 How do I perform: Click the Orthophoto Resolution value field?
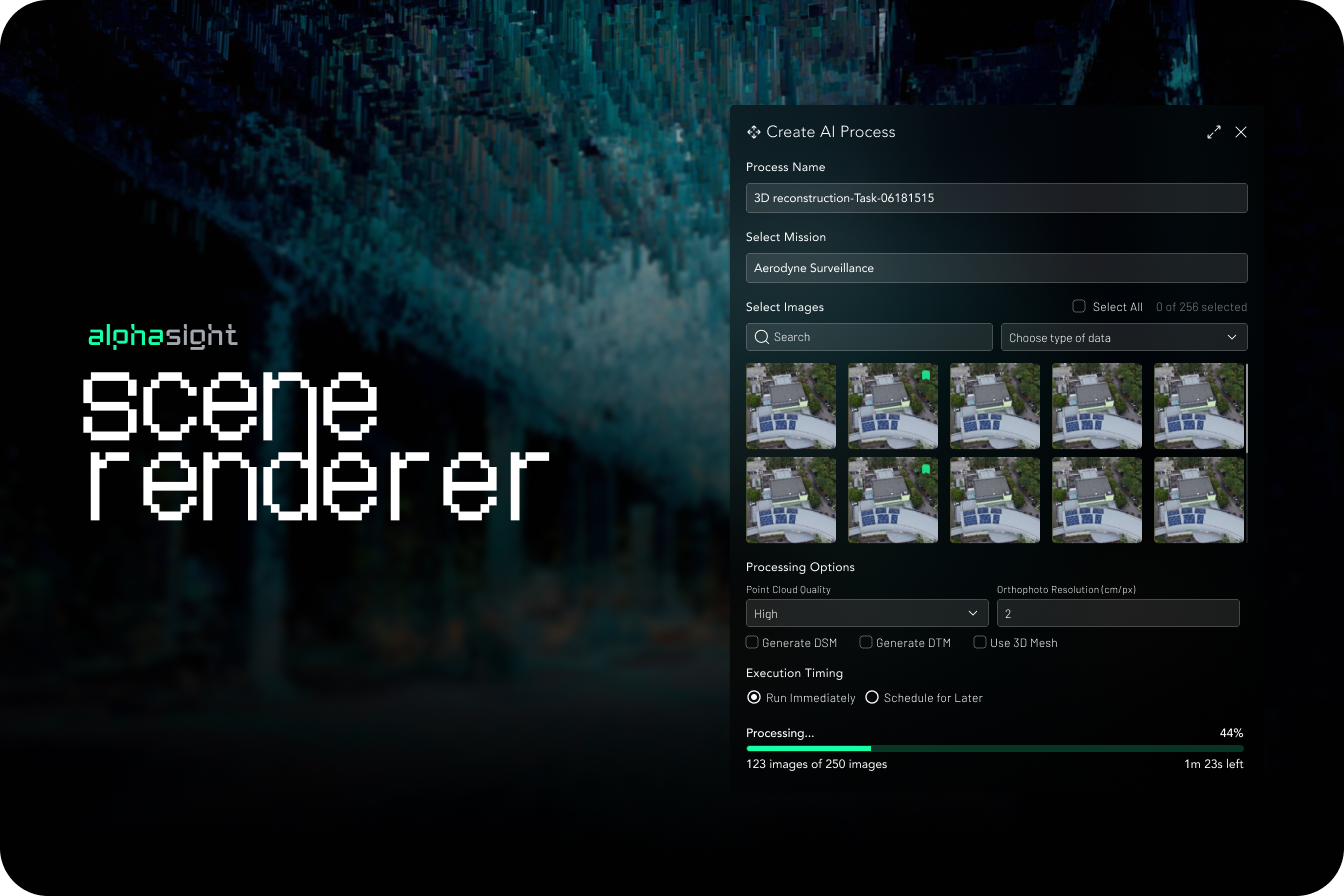click(1118, 613)
